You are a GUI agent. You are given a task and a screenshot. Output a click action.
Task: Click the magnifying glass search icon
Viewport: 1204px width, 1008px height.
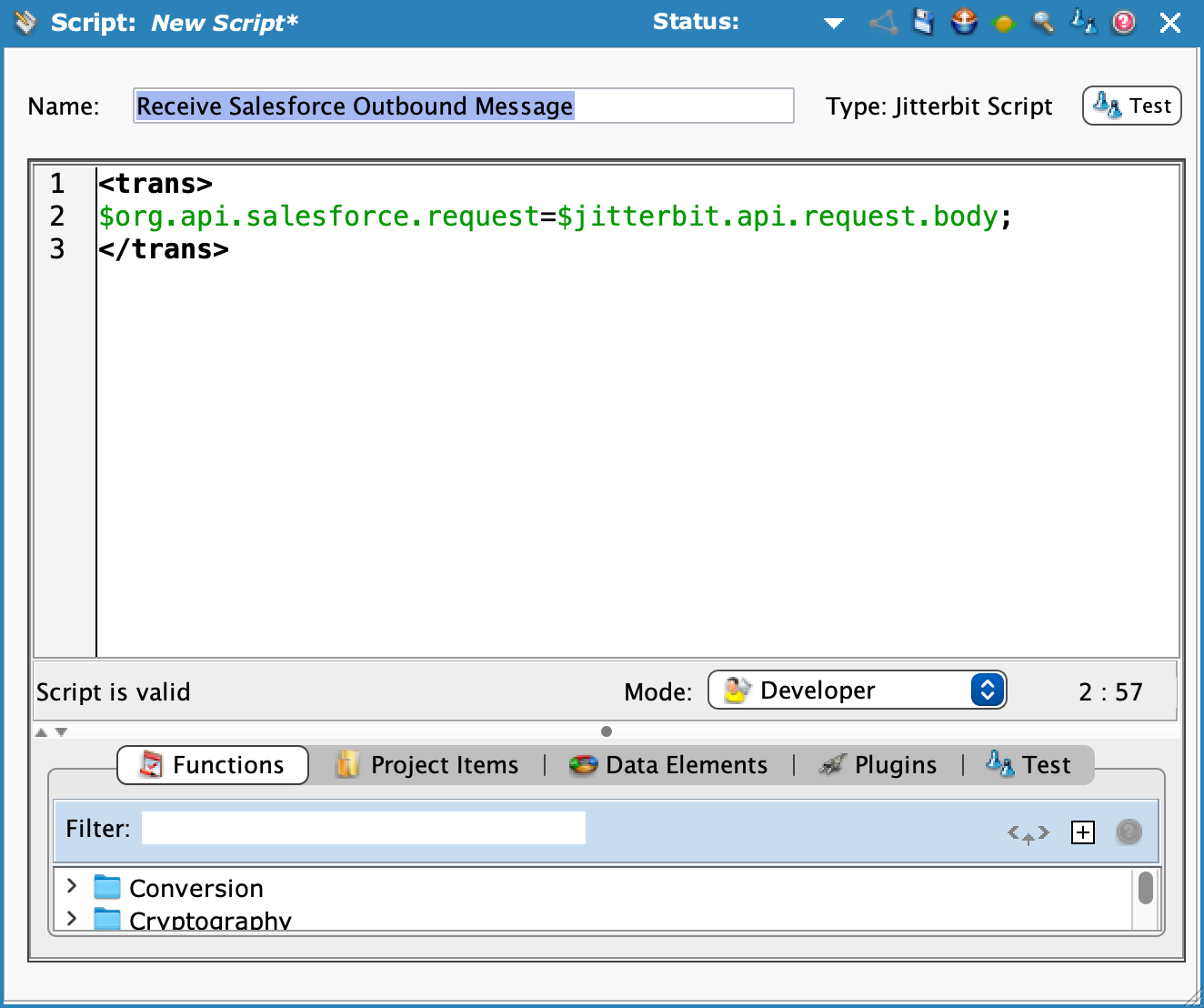pos(1043,22)
